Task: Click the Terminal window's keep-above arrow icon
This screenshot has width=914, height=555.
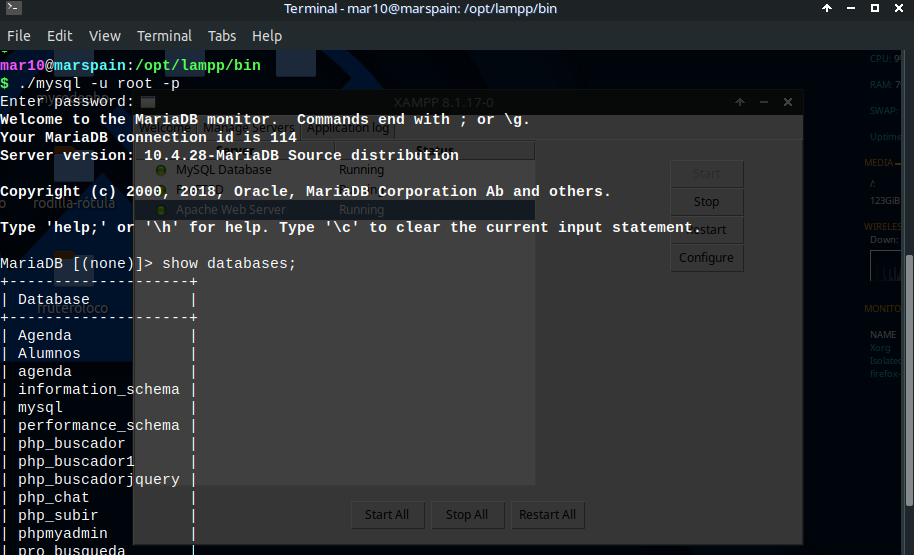Action: coord(827,9)
